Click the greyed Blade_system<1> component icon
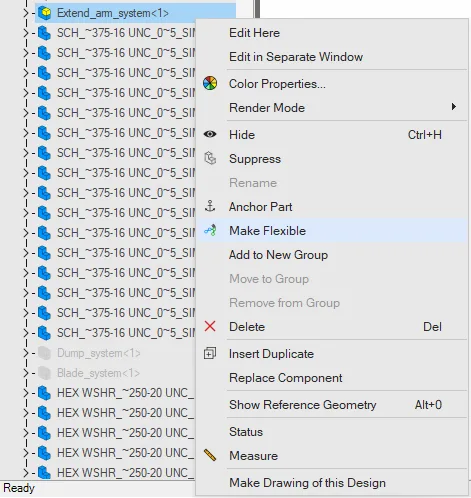The height and width of the screenshot is (498, 471). click(x=44, y=373)
